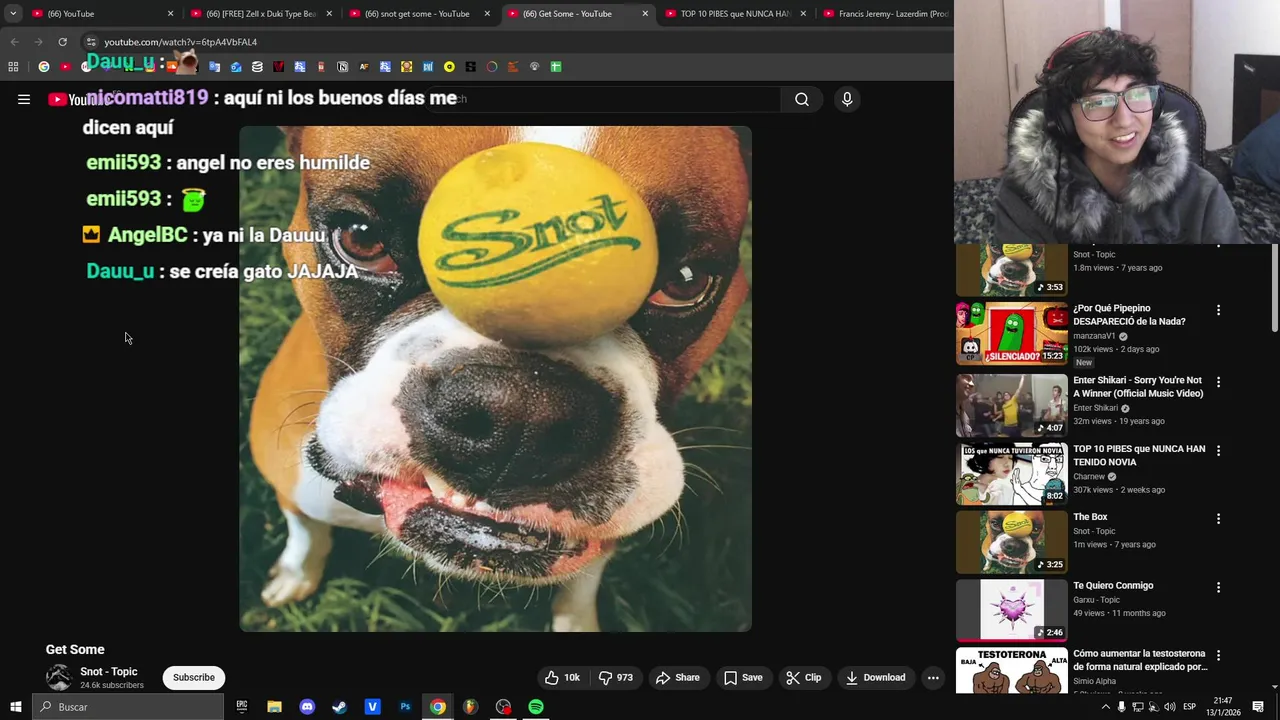View site information icon in address bar
1280x720 pixels.
91,42
